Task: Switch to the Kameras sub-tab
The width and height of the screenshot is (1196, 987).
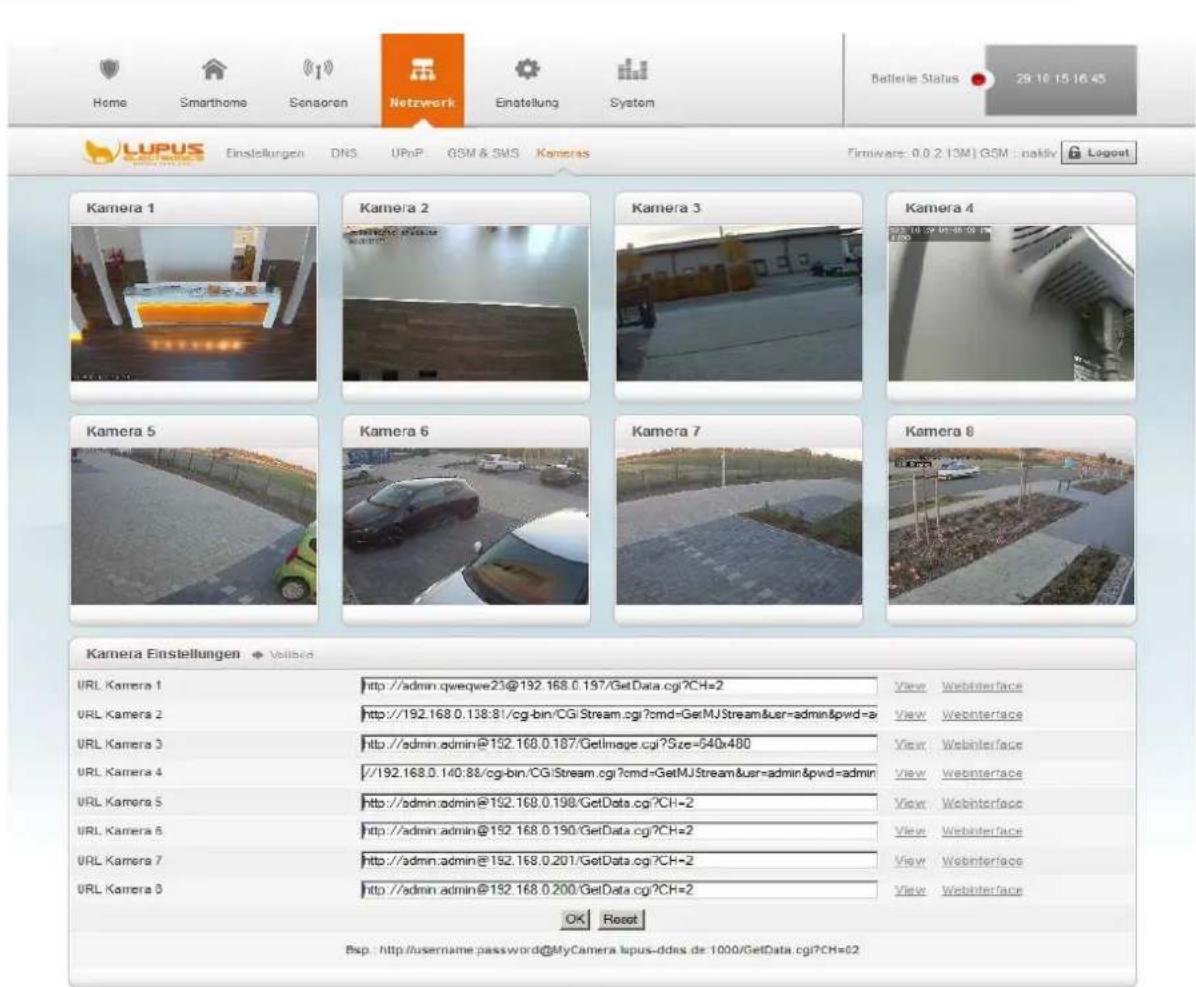Action: coord(563,153)
